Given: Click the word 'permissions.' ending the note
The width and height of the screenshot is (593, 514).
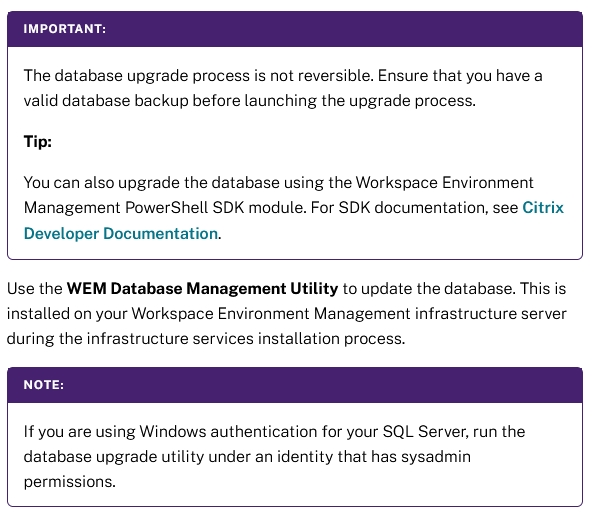Looking at the screenshot, I should pyautogui.click(x=70, y=482).
